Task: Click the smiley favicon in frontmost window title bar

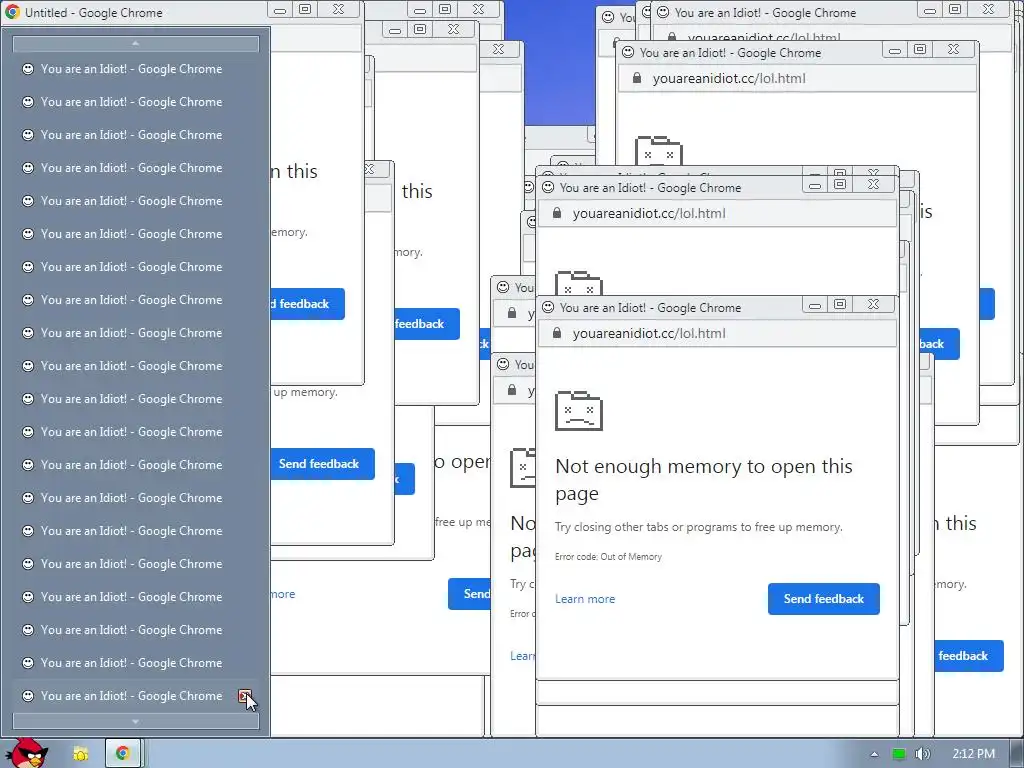Action: point(548,307)
